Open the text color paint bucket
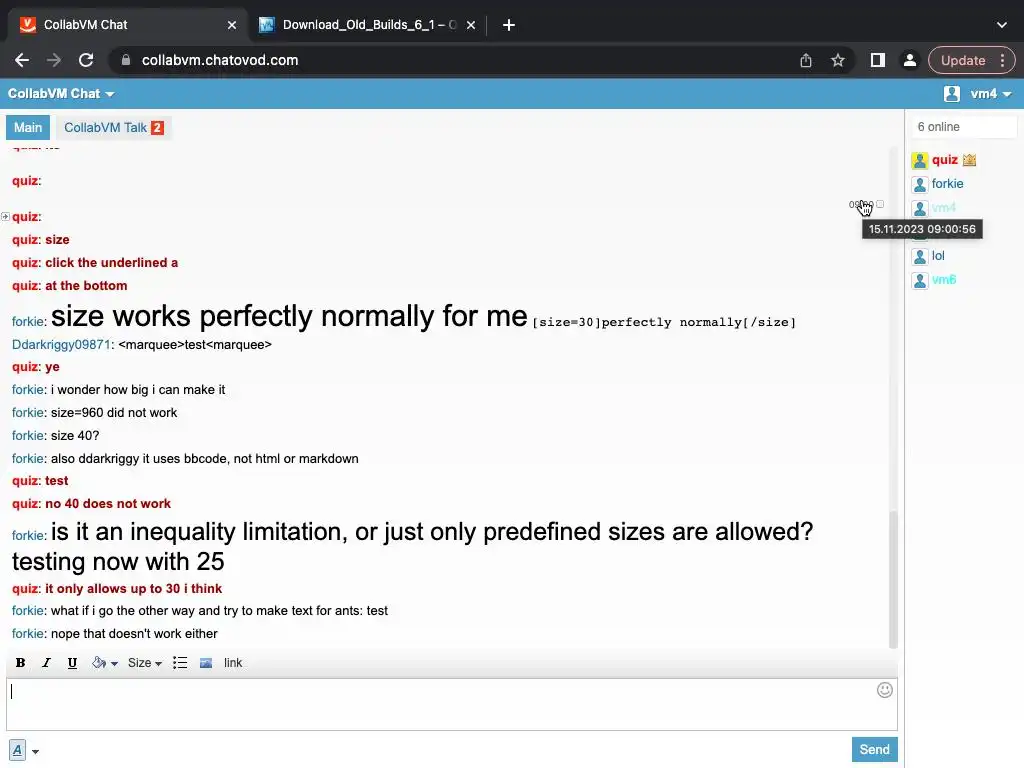1024x768 pixels. click(99, 663)
